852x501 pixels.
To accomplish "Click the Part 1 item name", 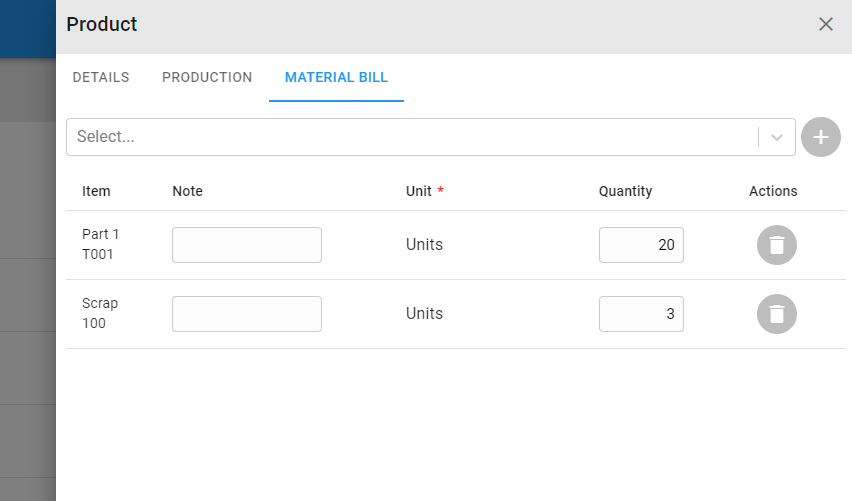I will (x=101, y=234).
